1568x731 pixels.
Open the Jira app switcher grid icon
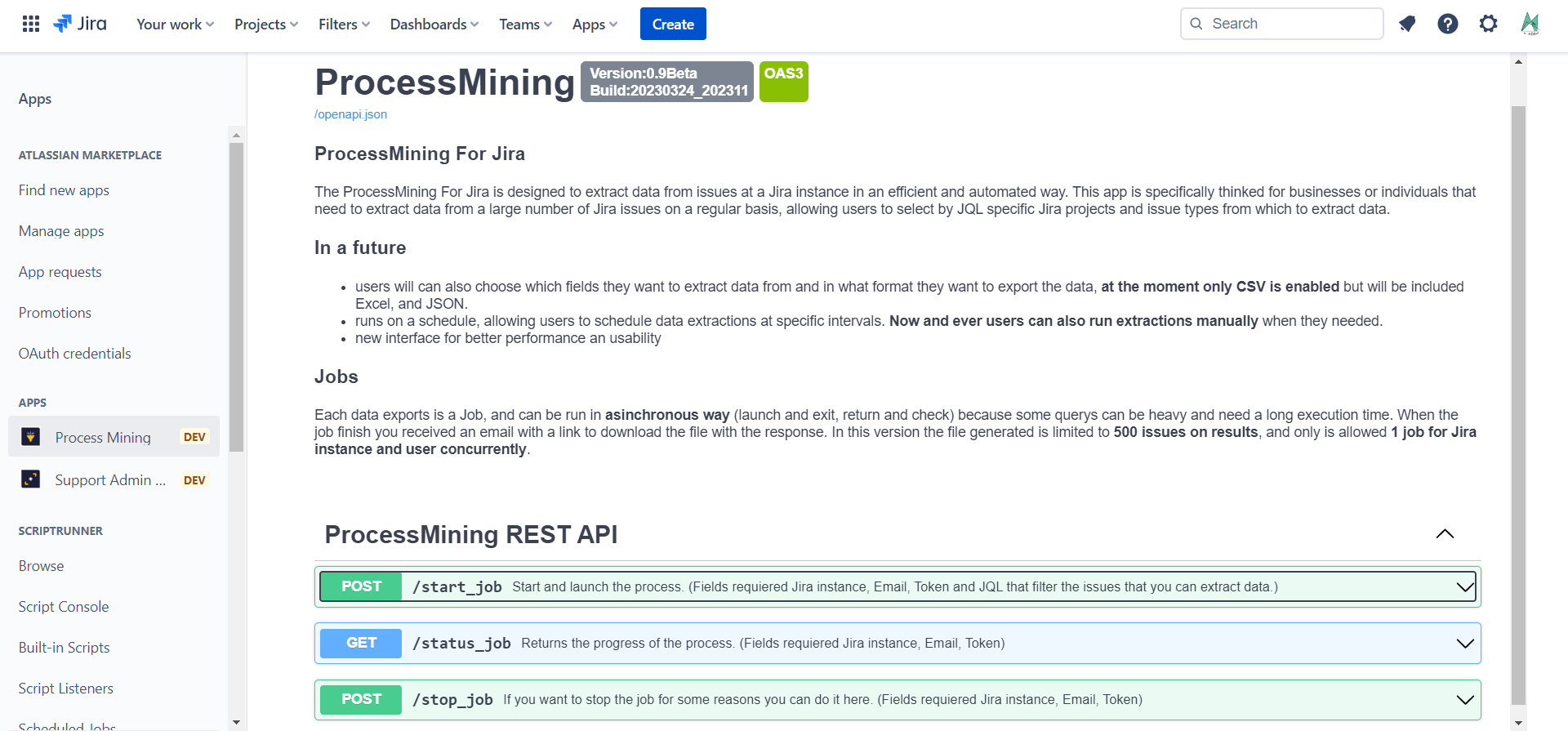tap(31, 24)
